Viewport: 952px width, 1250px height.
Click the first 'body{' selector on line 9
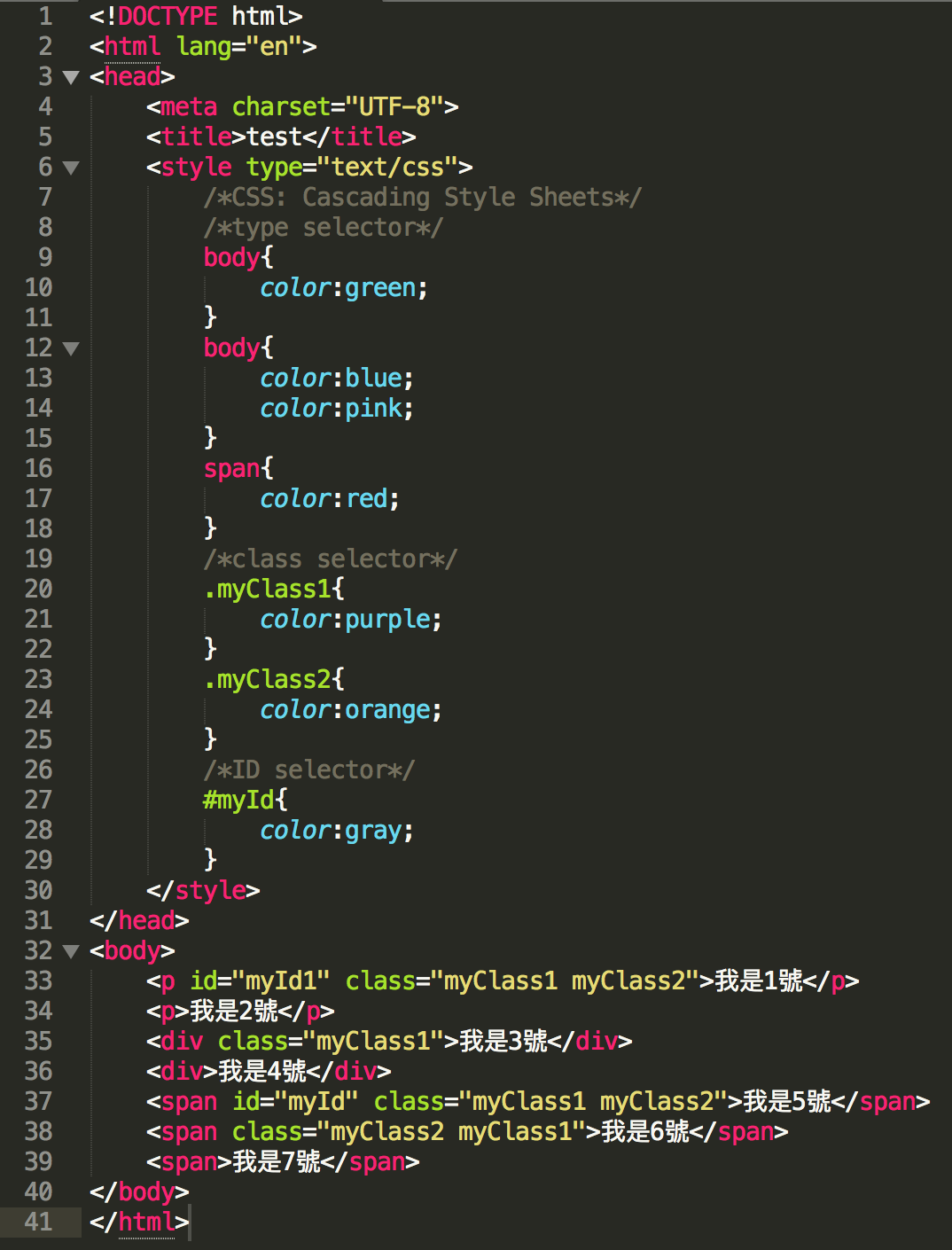(239, 257)
